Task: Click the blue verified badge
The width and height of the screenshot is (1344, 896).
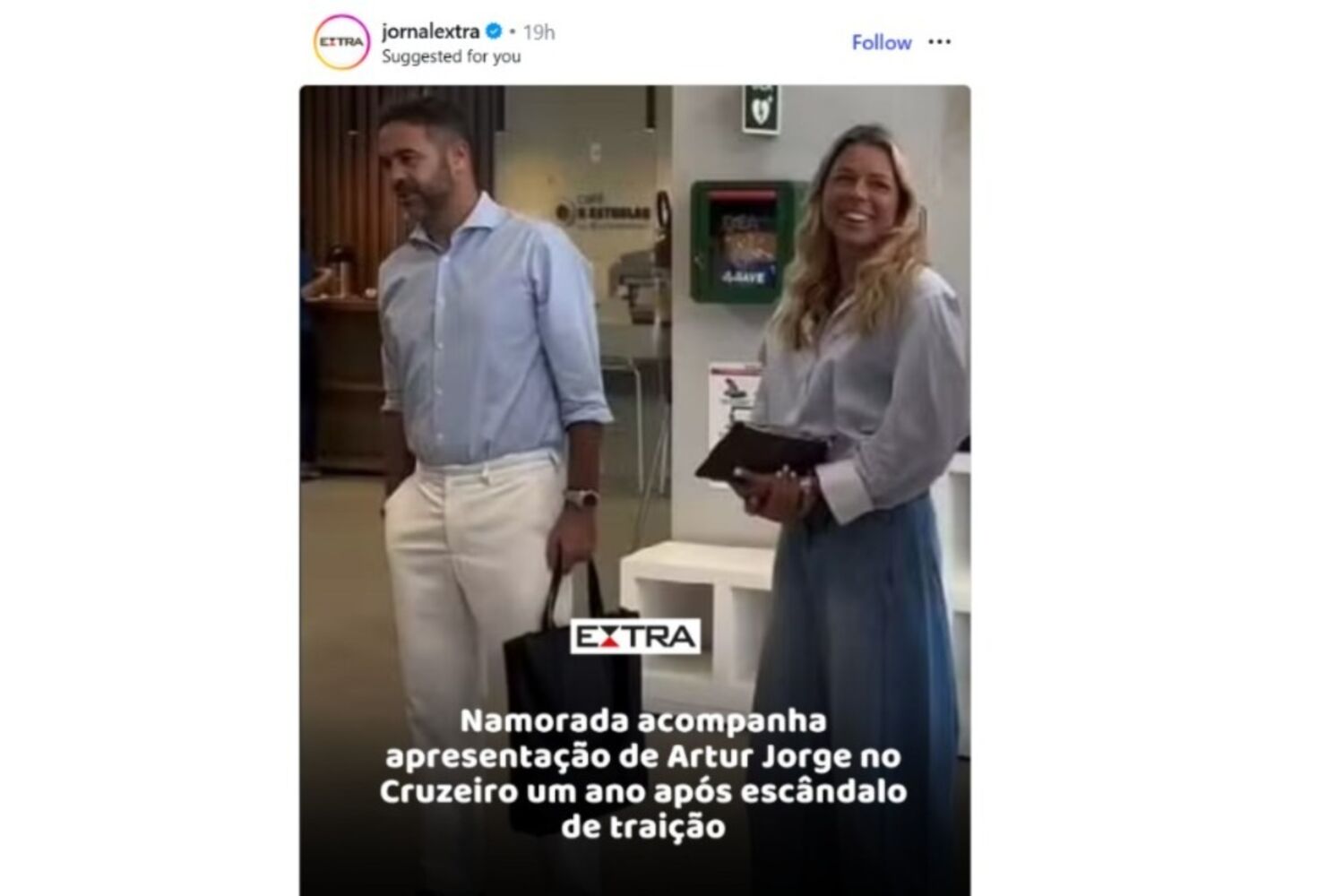Action: [493, 31]
